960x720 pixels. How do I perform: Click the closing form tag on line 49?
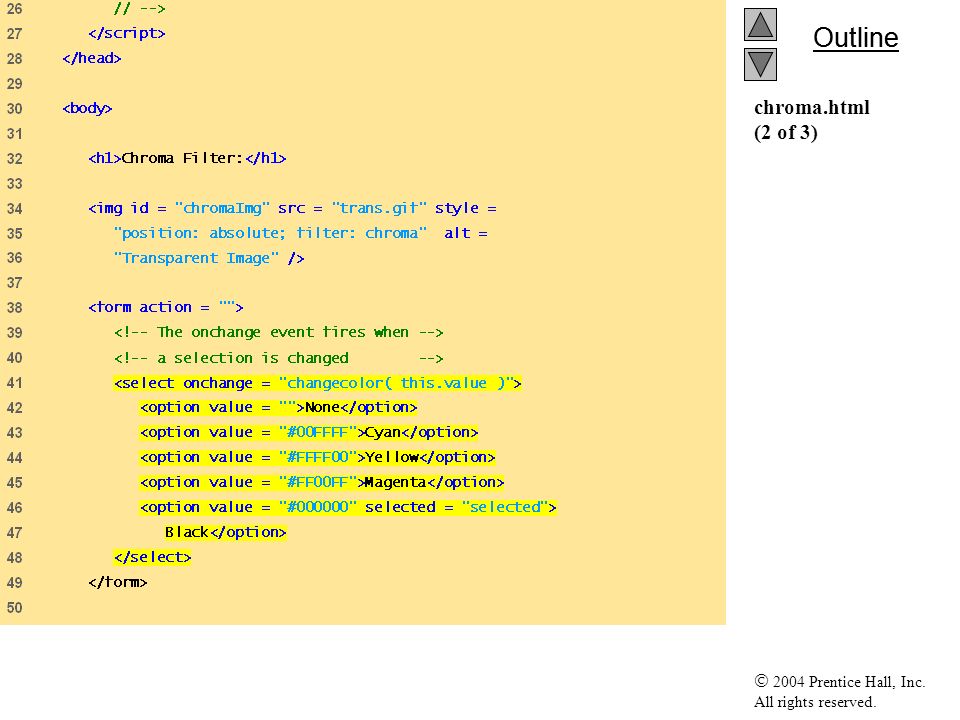pos(118,582)
